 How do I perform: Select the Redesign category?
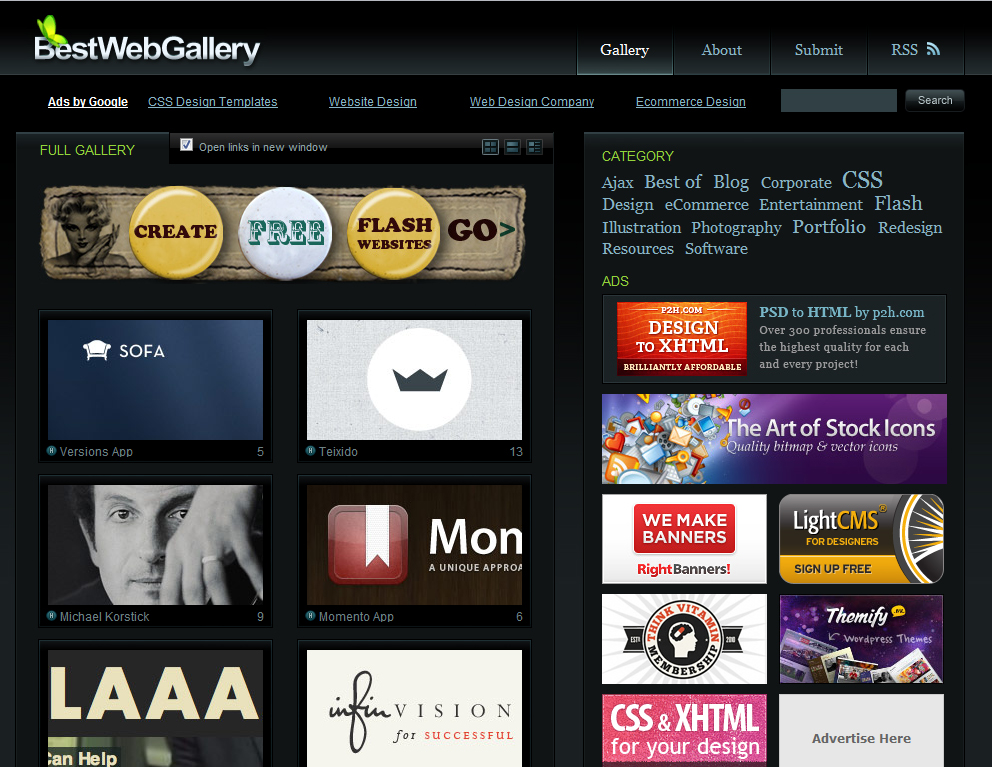tap(910, 228)
